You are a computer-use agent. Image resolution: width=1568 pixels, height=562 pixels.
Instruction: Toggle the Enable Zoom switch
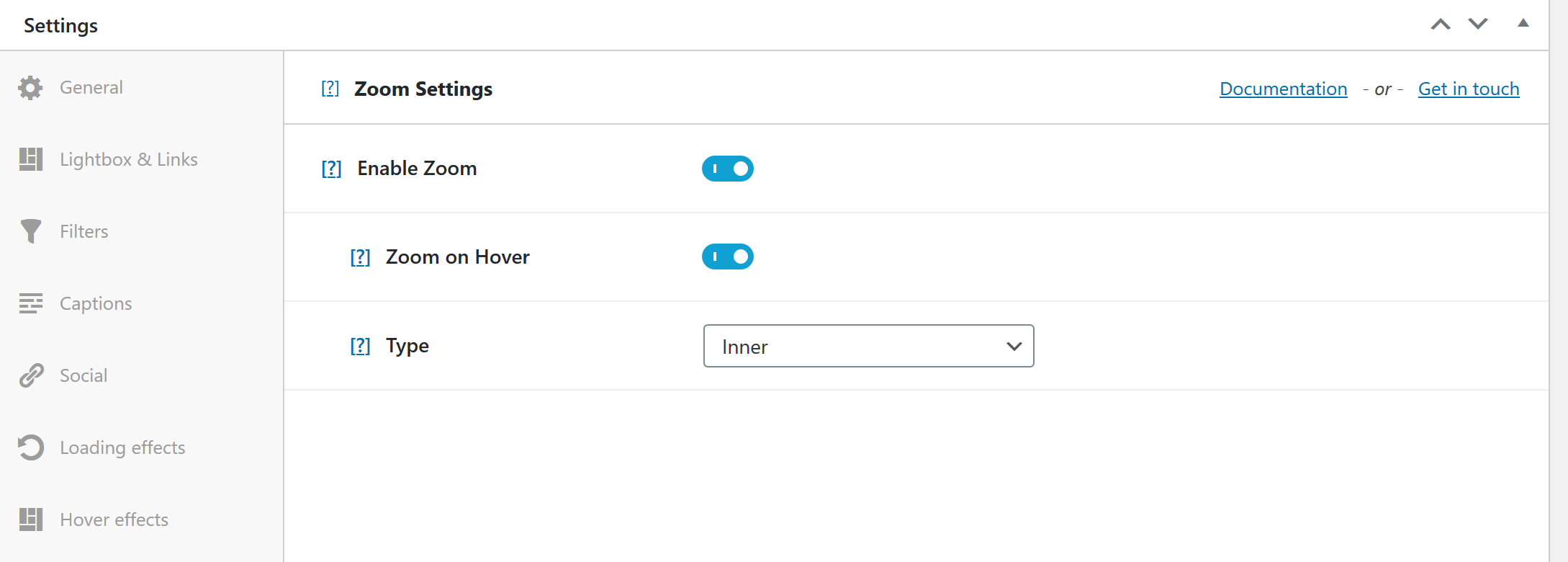tap(728, 169)
